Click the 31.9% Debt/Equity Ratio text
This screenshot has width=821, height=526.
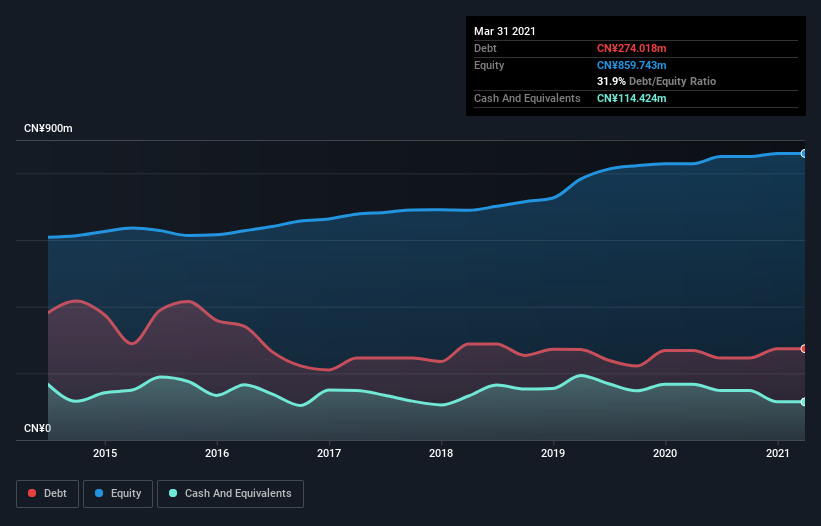click(x=656, y=81)
